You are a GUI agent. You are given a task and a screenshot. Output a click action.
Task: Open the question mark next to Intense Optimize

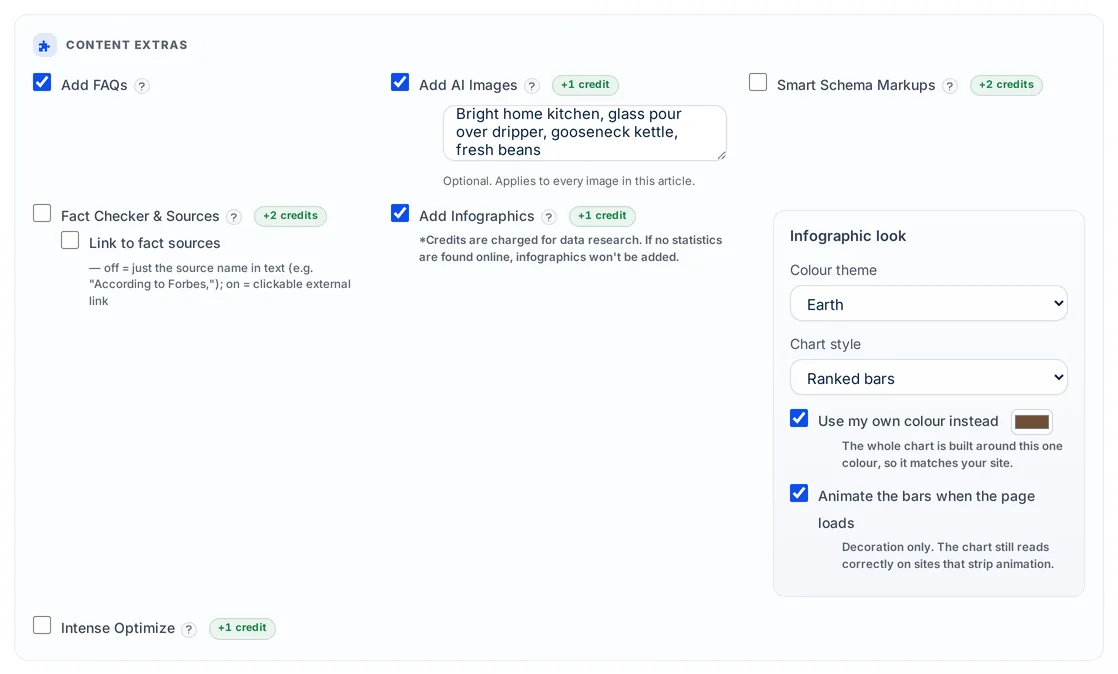189,629
